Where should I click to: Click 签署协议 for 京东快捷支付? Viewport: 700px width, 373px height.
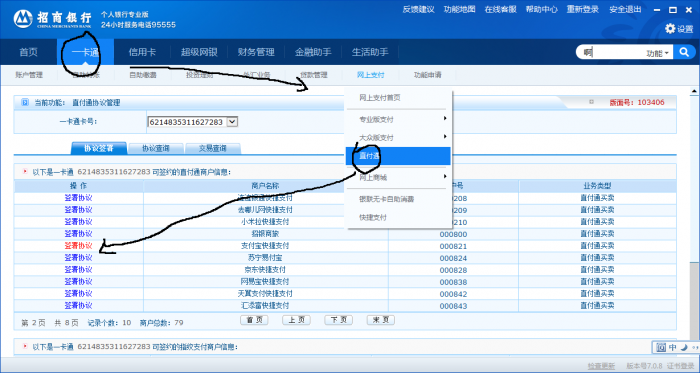pyautogui.click(x=79, y=270)
